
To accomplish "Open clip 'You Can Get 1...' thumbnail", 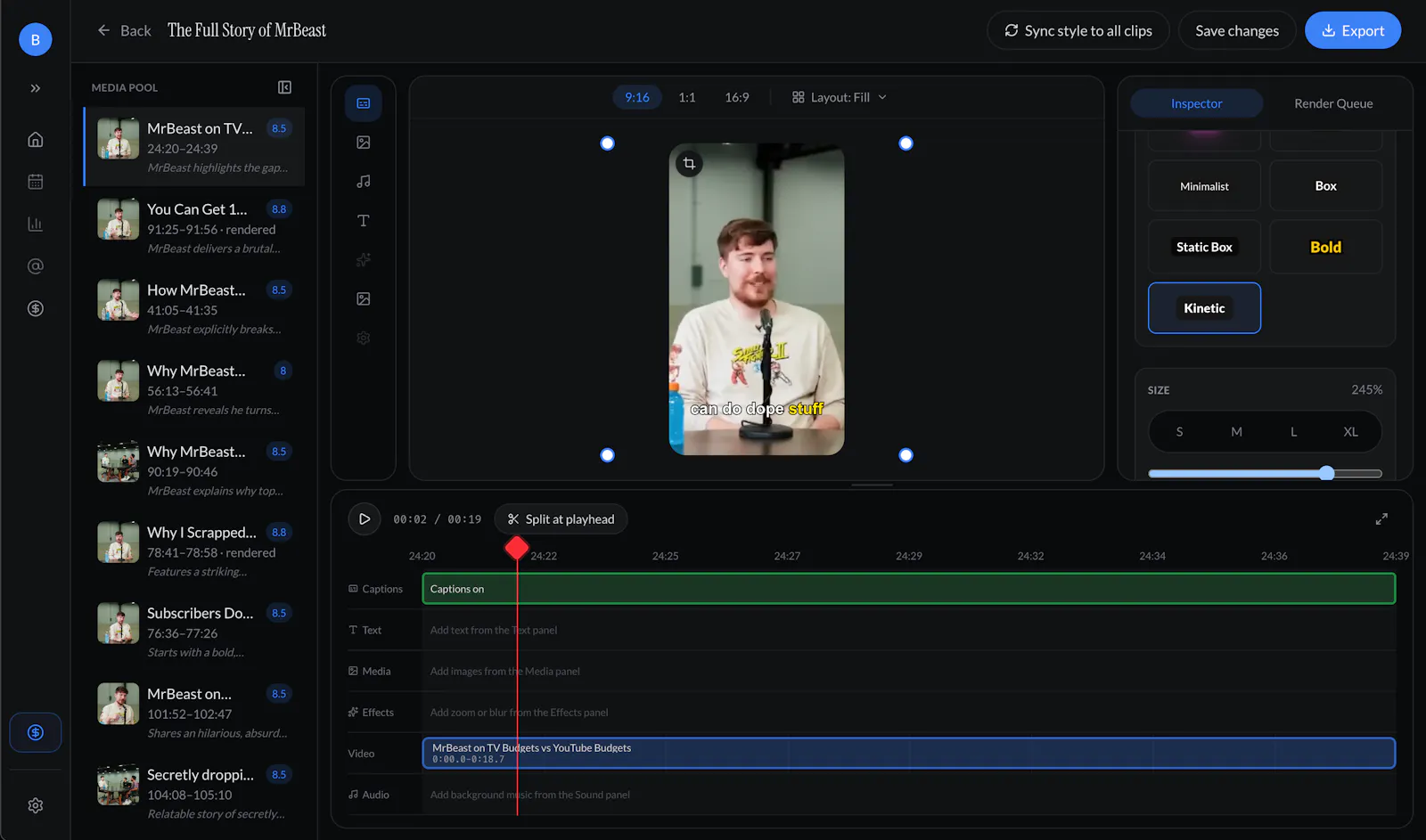I will click(118, 219).
